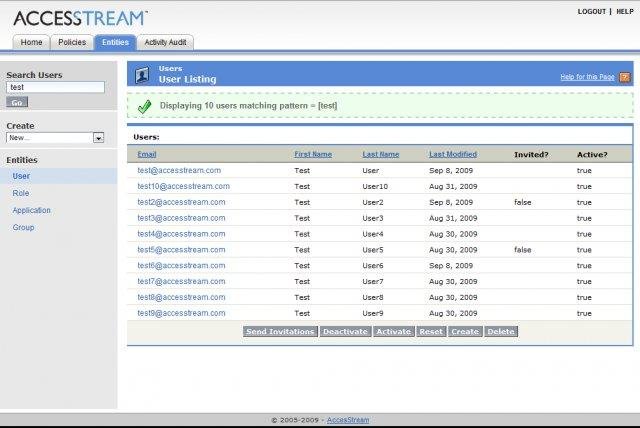Select the Entities tab
This screenshot has height=428, width=640.
(115, 42)
